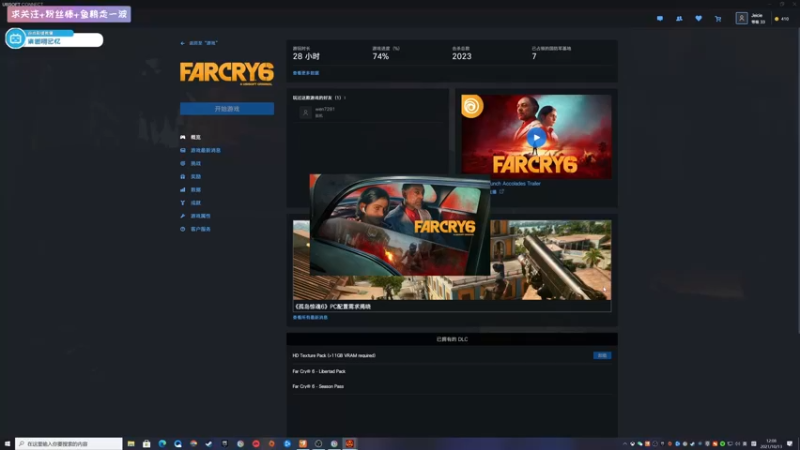Click the 查看更多数据 view more stats link
The width and height of the screenshot is (800, 450).
coord(306,73)
